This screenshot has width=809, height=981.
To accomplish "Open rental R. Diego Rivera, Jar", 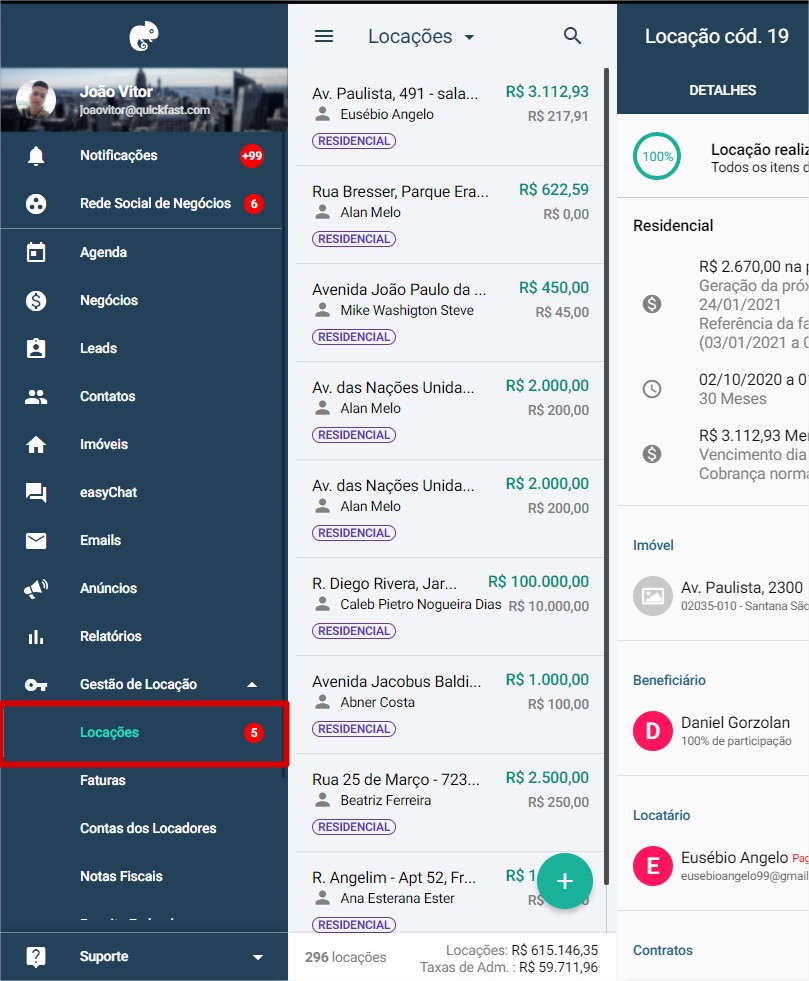I will point(450,607).
